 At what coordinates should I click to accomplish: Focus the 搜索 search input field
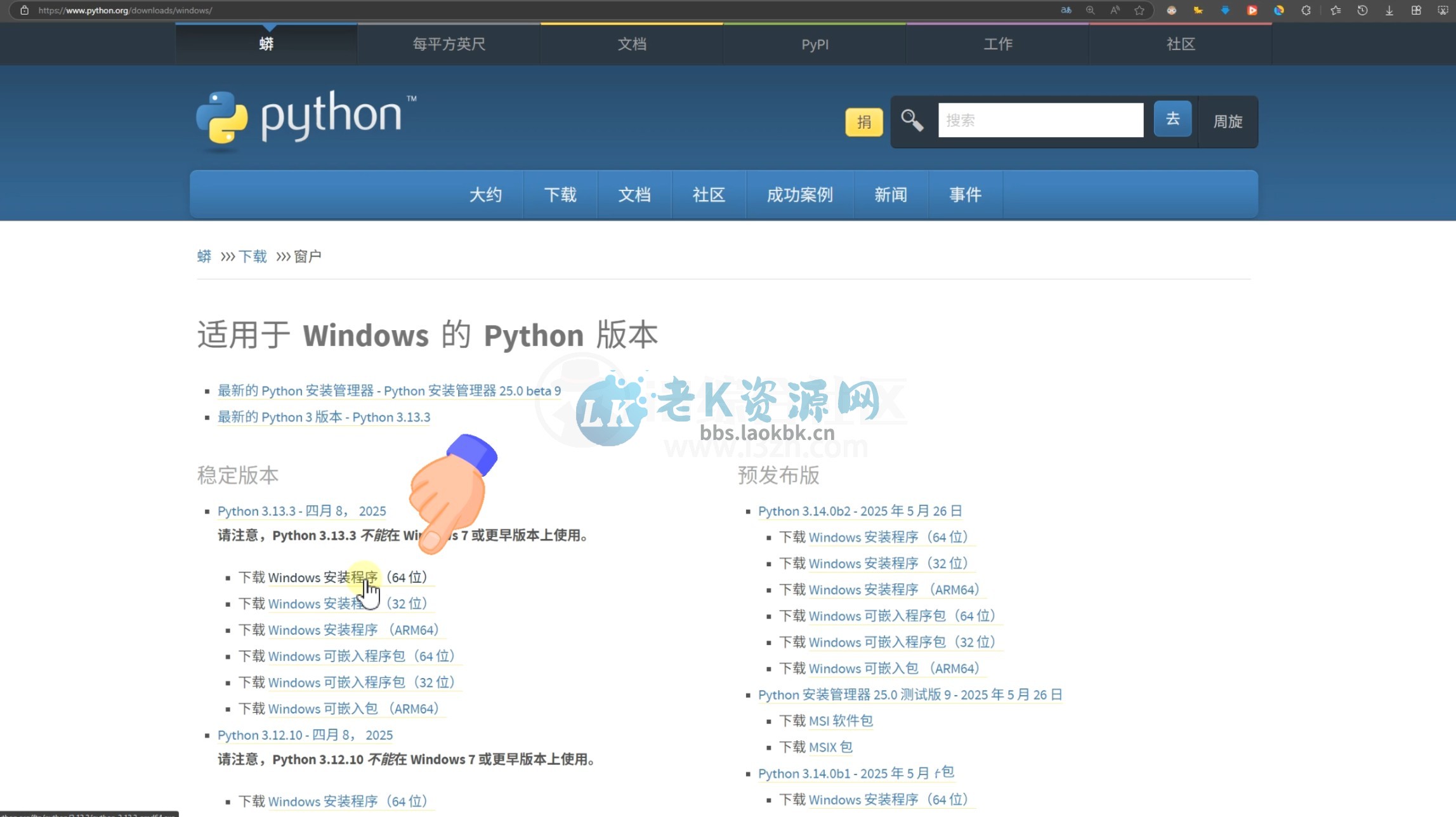point(1040,120)
